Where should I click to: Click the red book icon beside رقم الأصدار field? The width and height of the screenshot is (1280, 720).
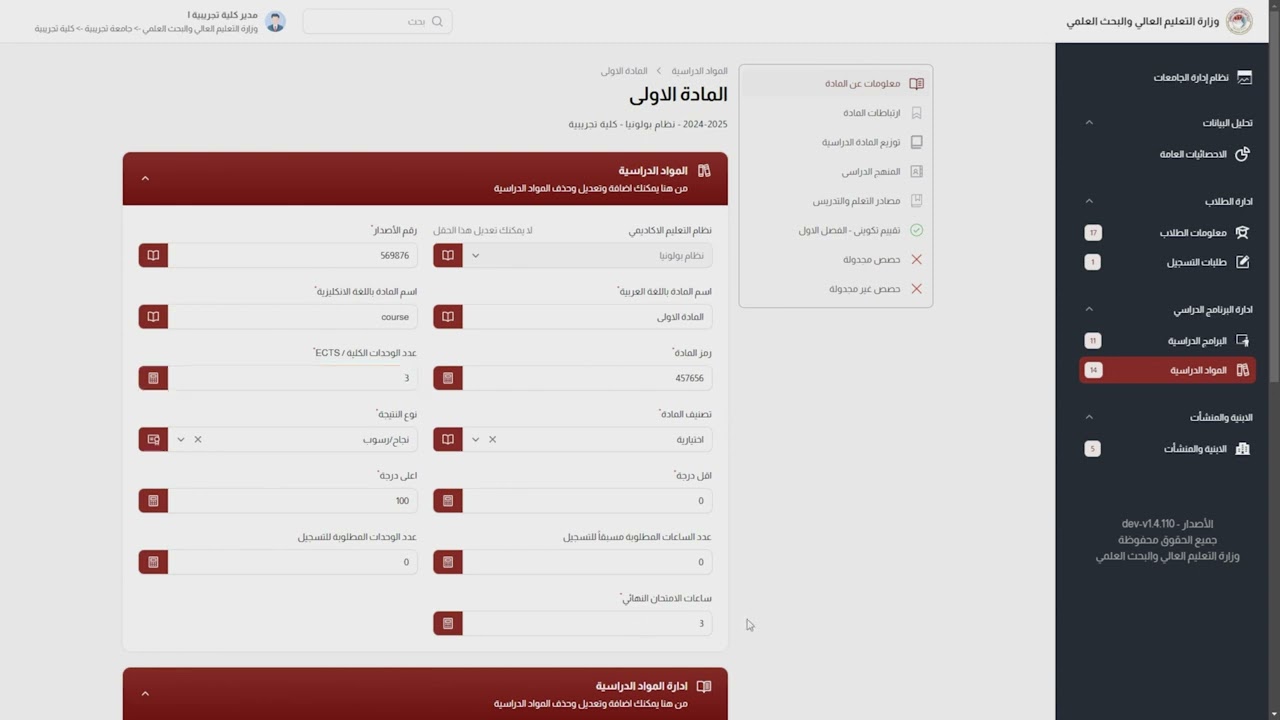(x=153, y=255)
